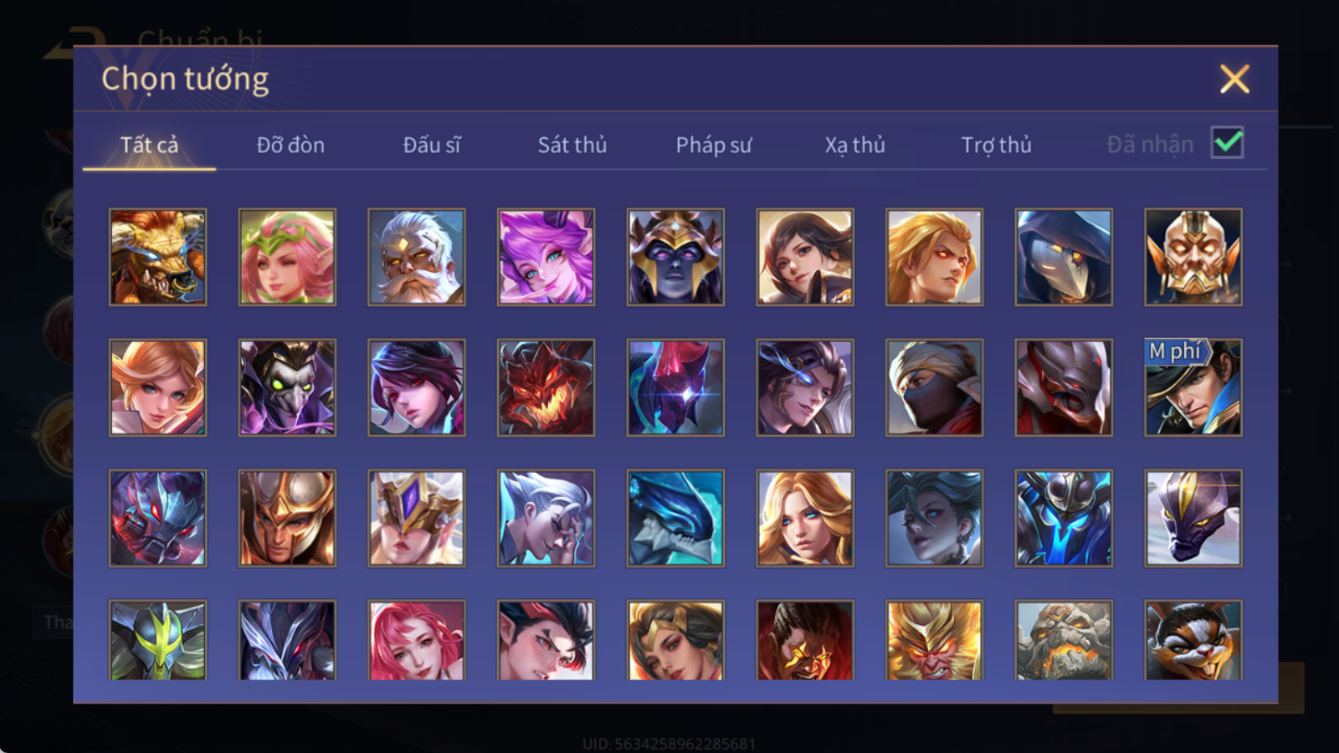
Task: Select the purple-haired girl hero portrait
Action: pyautogui.click(x=546, y=257)
